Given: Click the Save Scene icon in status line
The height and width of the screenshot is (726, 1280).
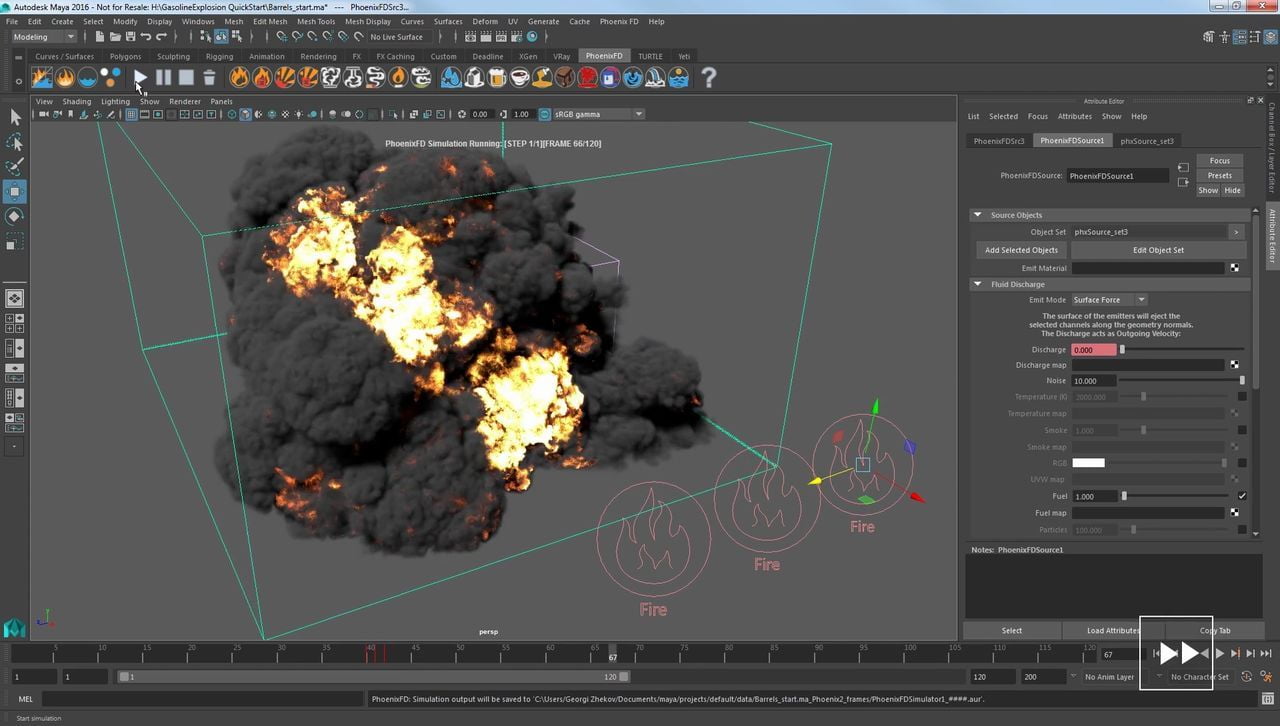Looking at the screenshot, I should (x=130, y=37).
